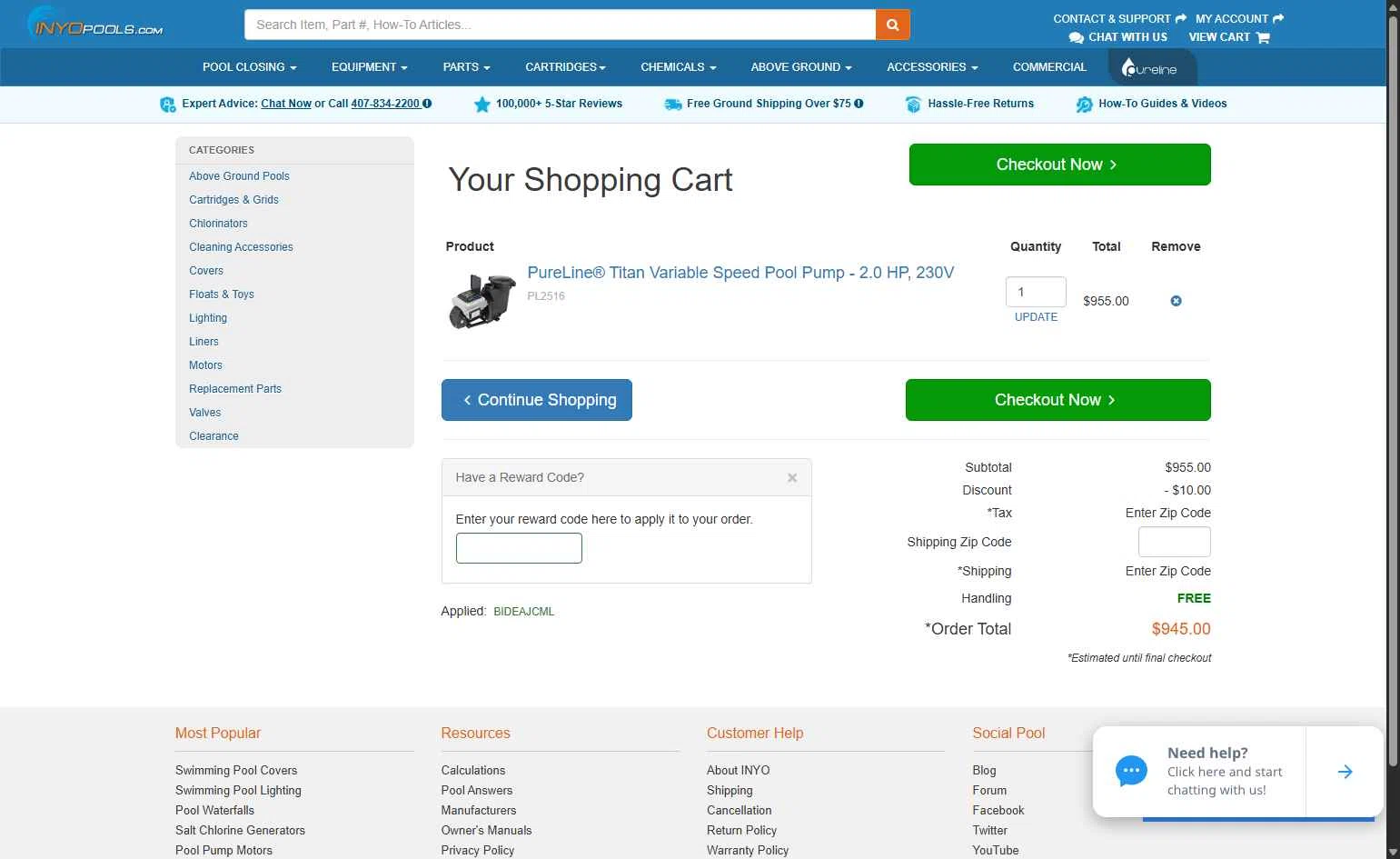Click the applied code BIDEAJCML
The width and height of the screenshot is (1400, 859).
pyautogui.click(x=523, y=612)
